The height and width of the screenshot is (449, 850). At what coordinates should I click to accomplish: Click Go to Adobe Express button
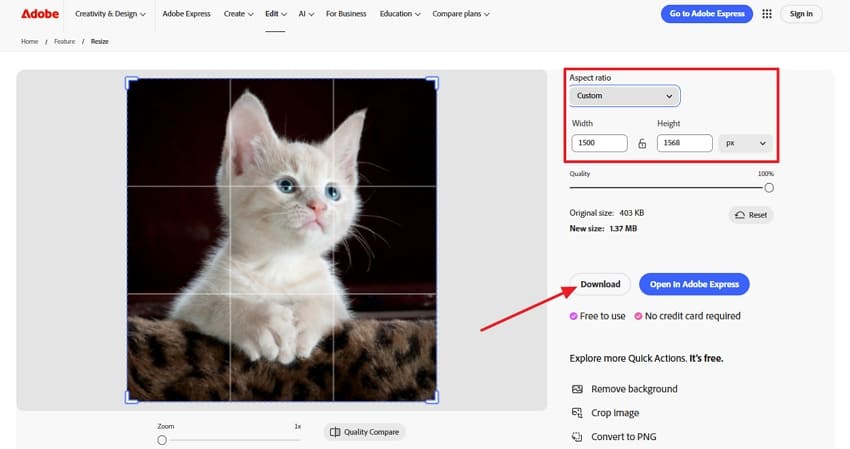pyautogui.click(x=707, y=14)
